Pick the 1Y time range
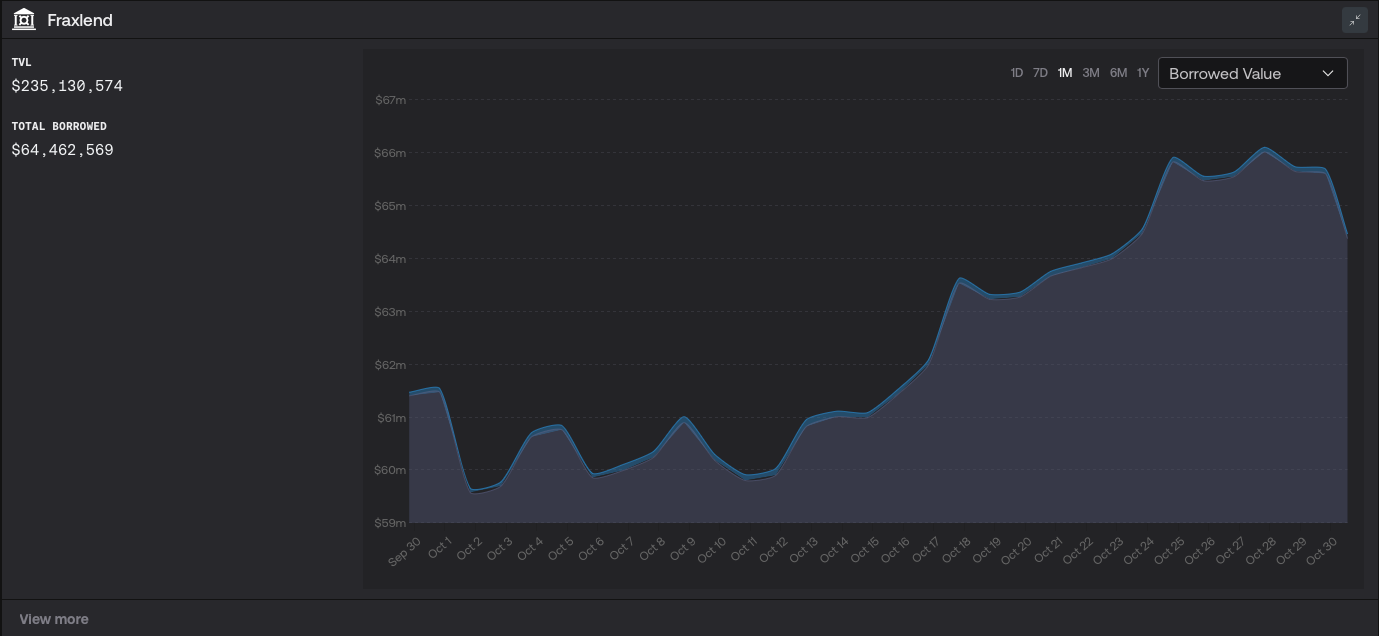Screen dimensions: 1379x636 point(1143,73)
